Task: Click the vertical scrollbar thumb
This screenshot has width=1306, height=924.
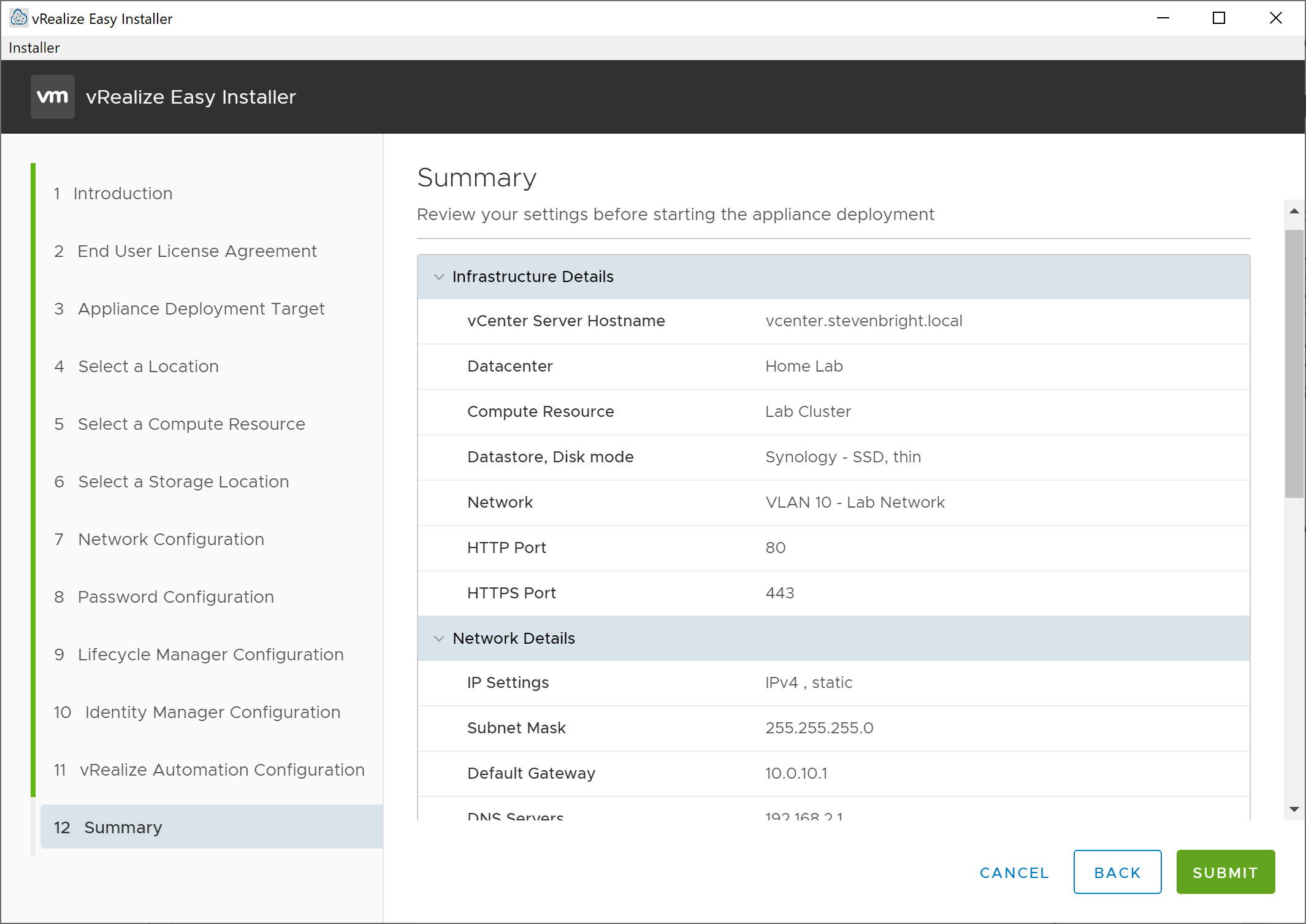Action: [x=1294, y=363]
